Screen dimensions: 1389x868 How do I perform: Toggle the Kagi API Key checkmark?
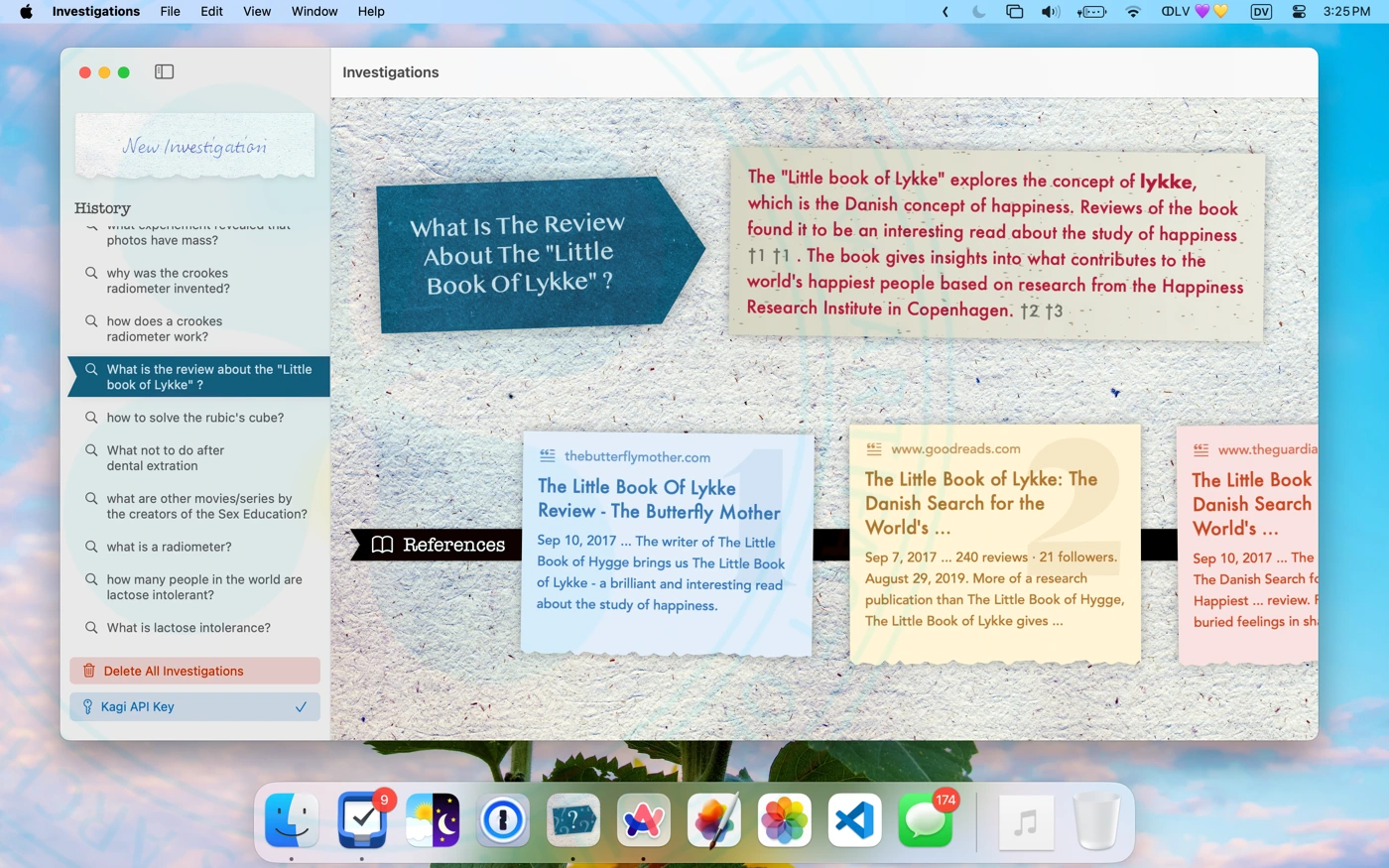click(x=301, y=706)
